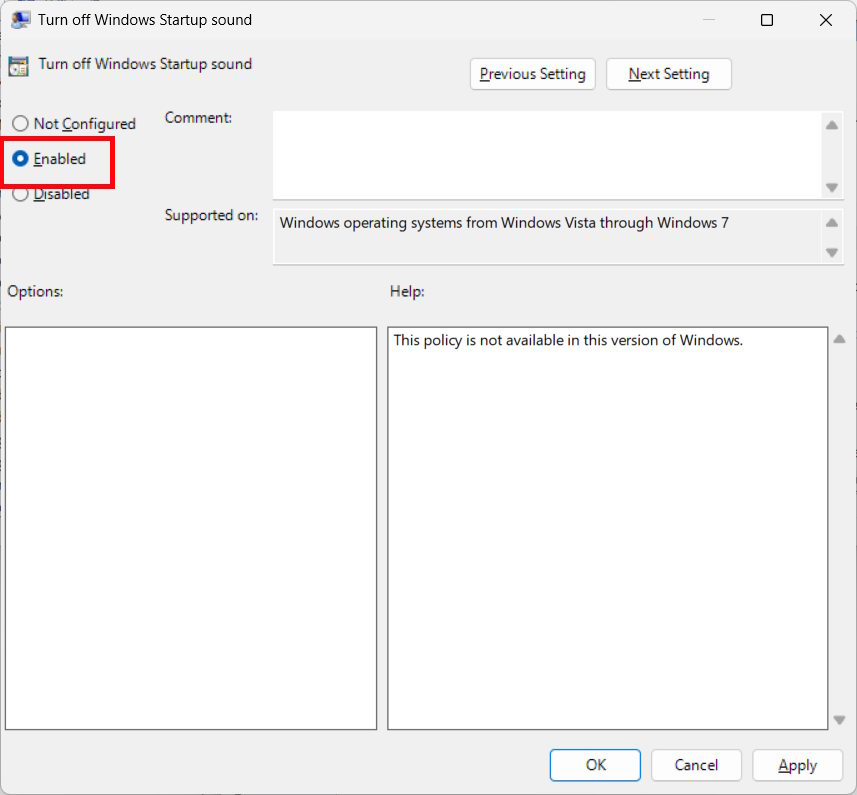This screenshot has width=857, height=795.
Task: Click the Comment field scroll-down arrow
Action: coord(831,187)
